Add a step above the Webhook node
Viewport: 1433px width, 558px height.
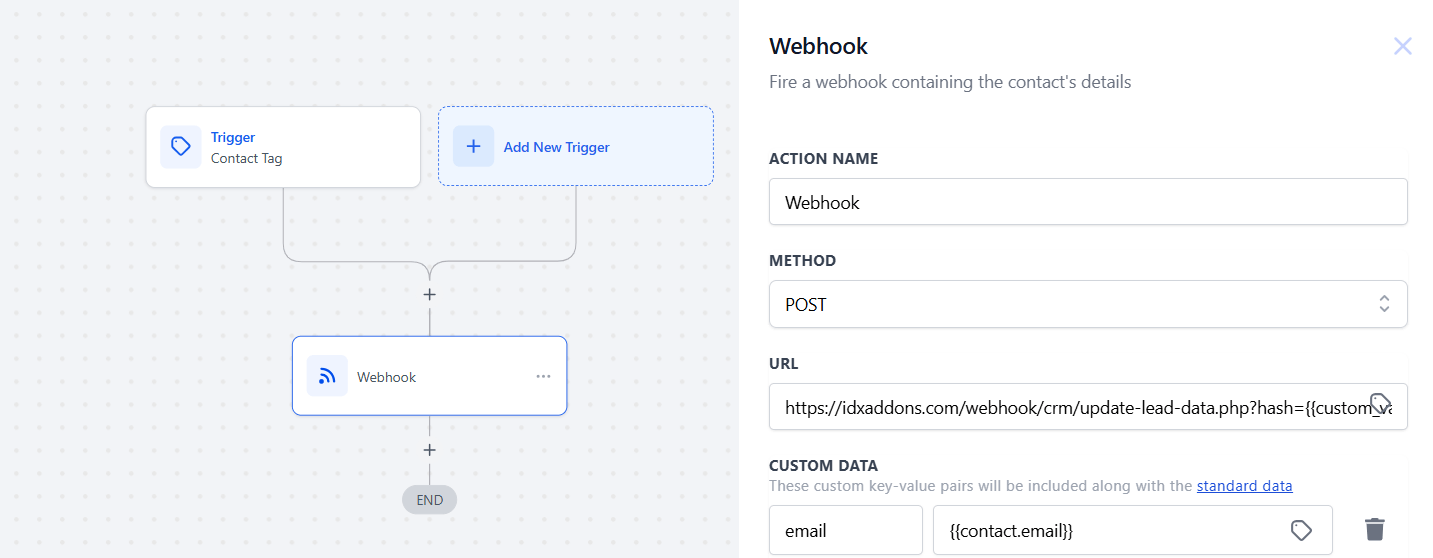point(429,295)
